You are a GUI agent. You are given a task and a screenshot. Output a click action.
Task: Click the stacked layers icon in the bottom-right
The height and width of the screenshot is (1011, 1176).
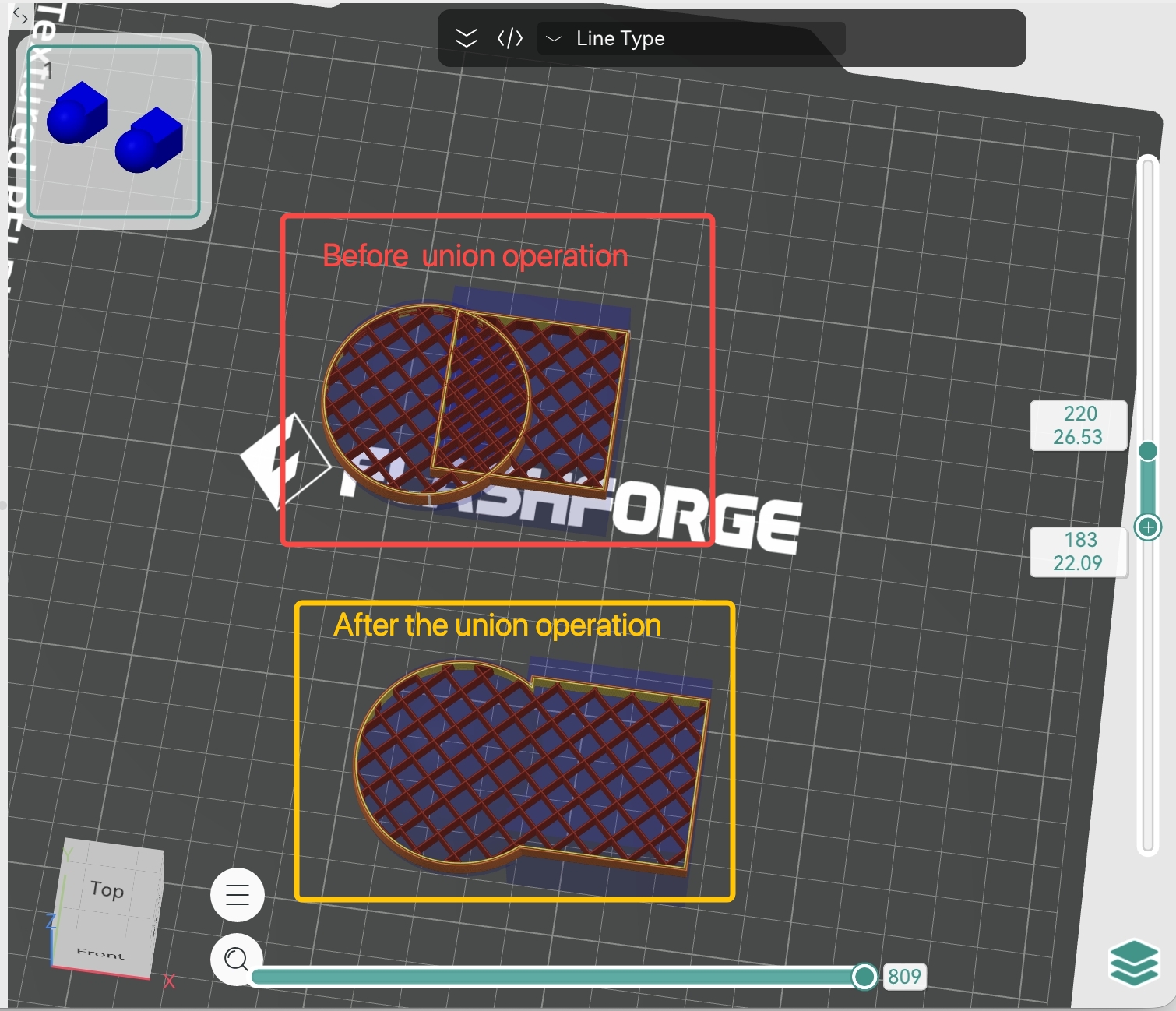pos(1134,962)
